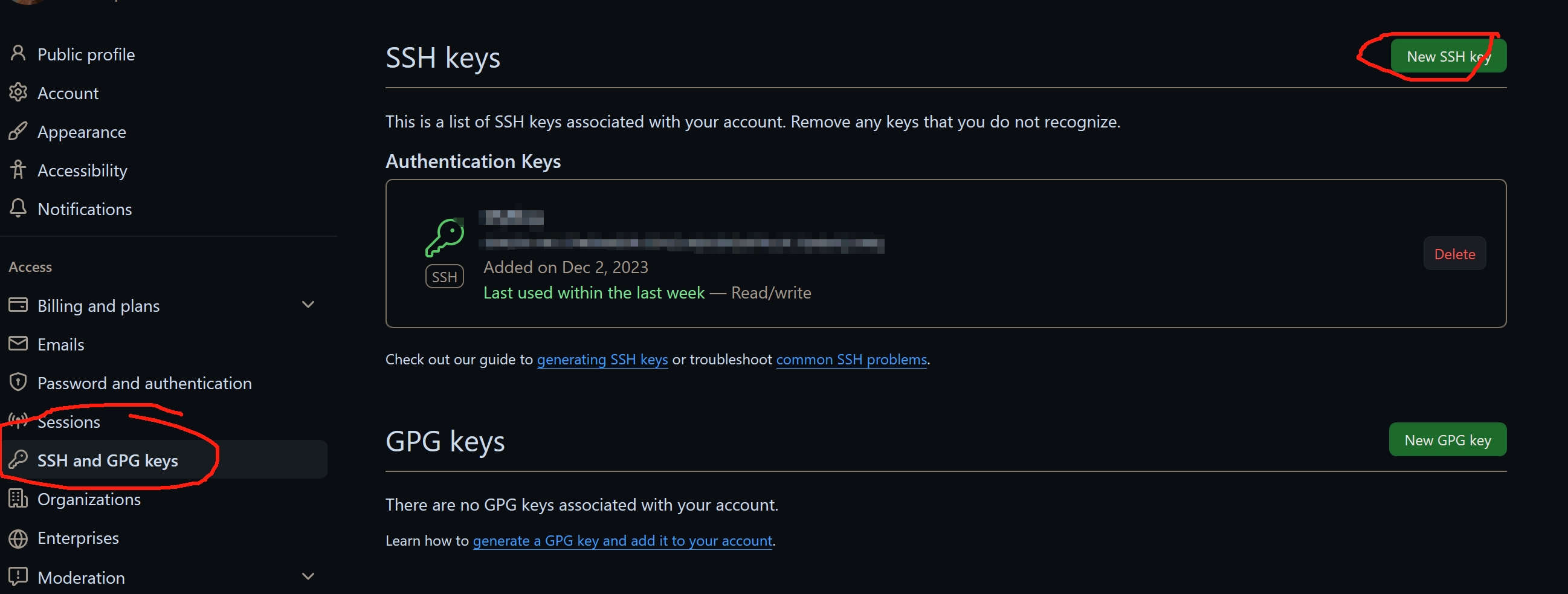1568x594 pixels.
Task: Click the credit card icon for Billing
Action: (18, 305)
